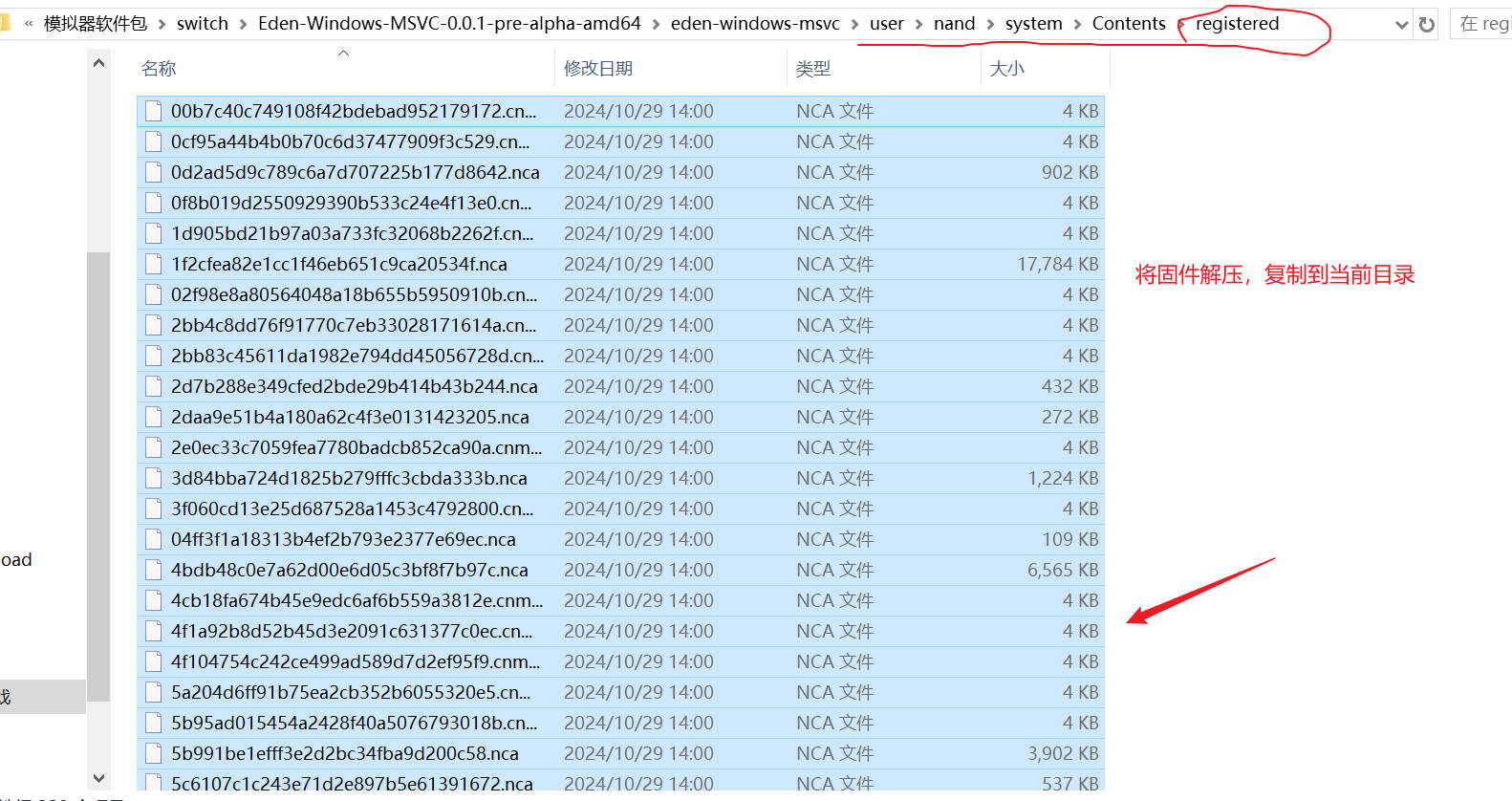Expand chevron after nand in breadcrumb
This screenshot has height=801, width=1512.
(x=990, y=24)
